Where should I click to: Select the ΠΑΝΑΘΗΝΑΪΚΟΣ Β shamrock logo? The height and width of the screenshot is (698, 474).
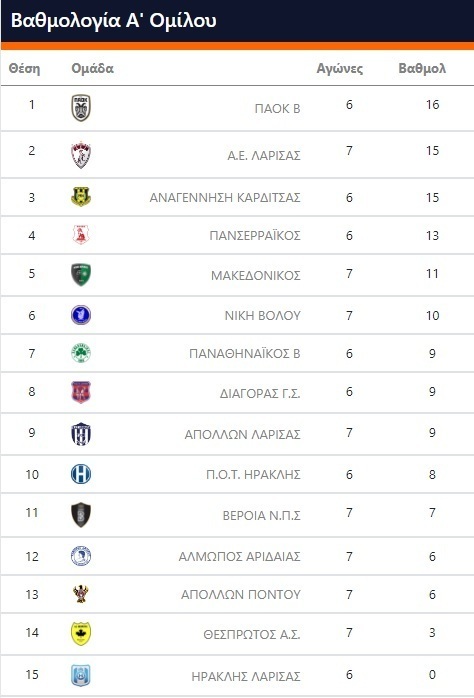[81, 353]
